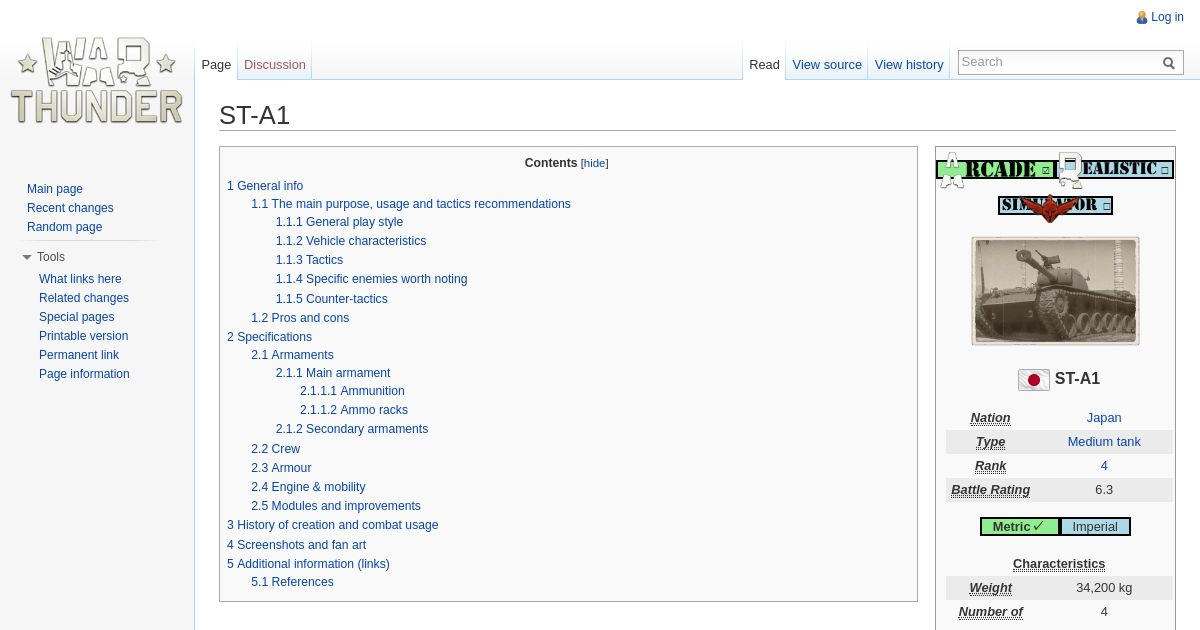1200x630 pixels.
Task: Open the Printable version
Action: tap(84, 336)
